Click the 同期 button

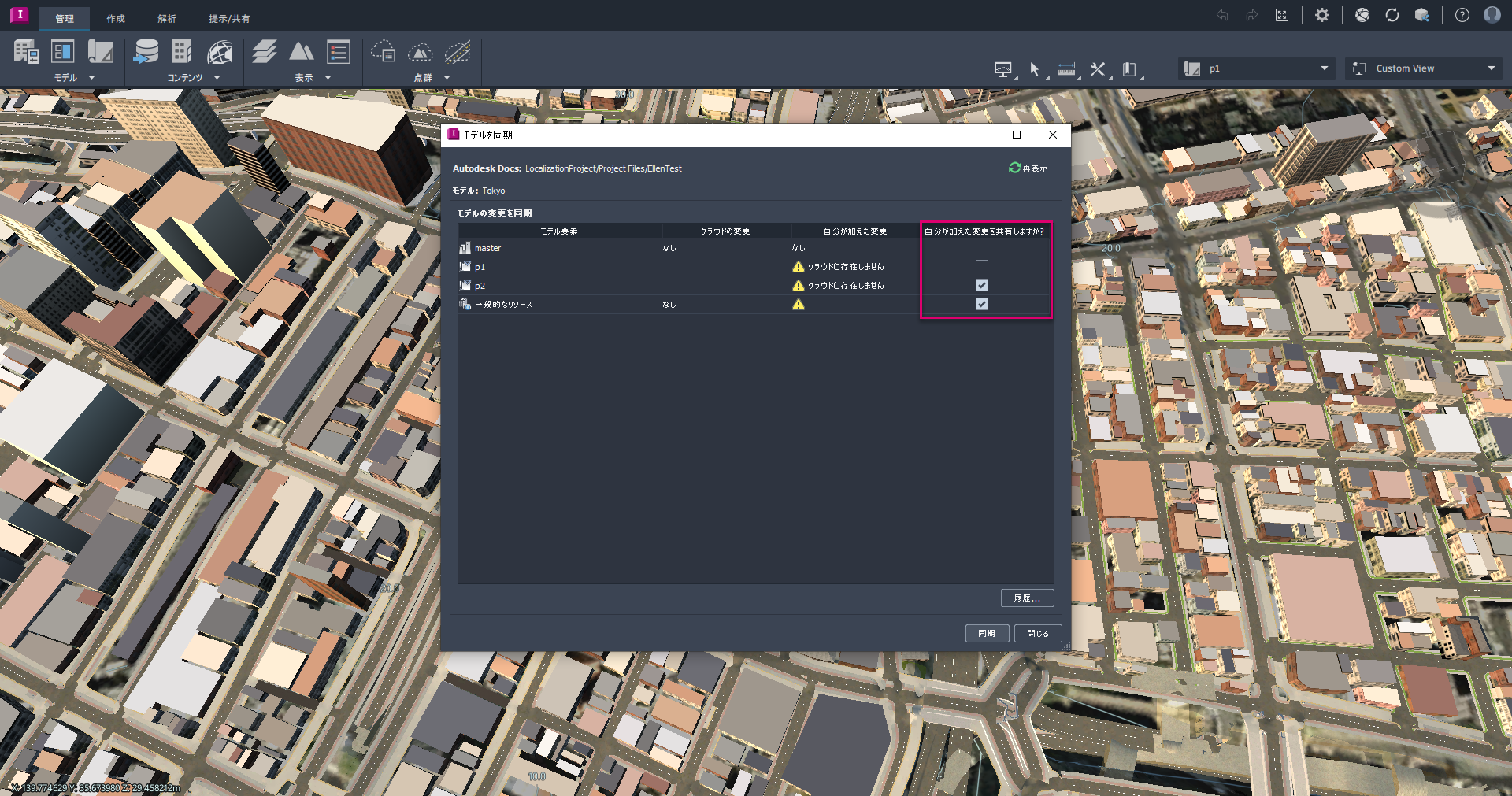987,633
